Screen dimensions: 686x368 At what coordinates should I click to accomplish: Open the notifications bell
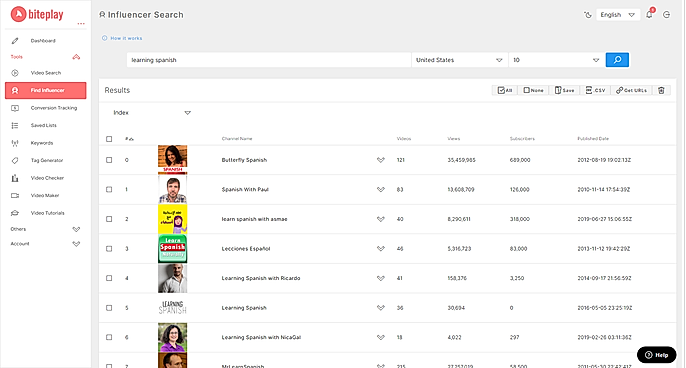click(x=649, y=14)
